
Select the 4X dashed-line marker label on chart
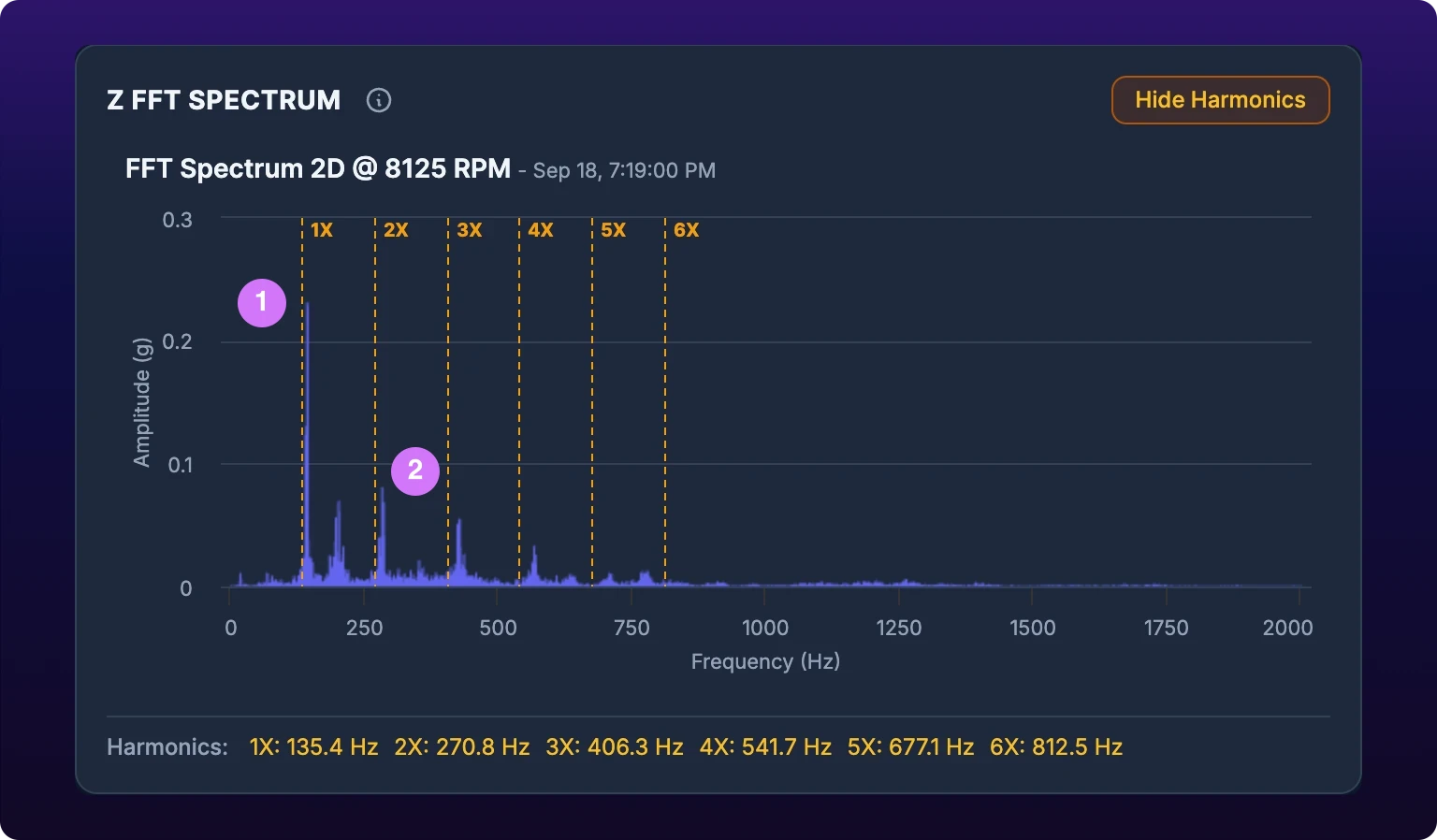[x=541, y=230]
